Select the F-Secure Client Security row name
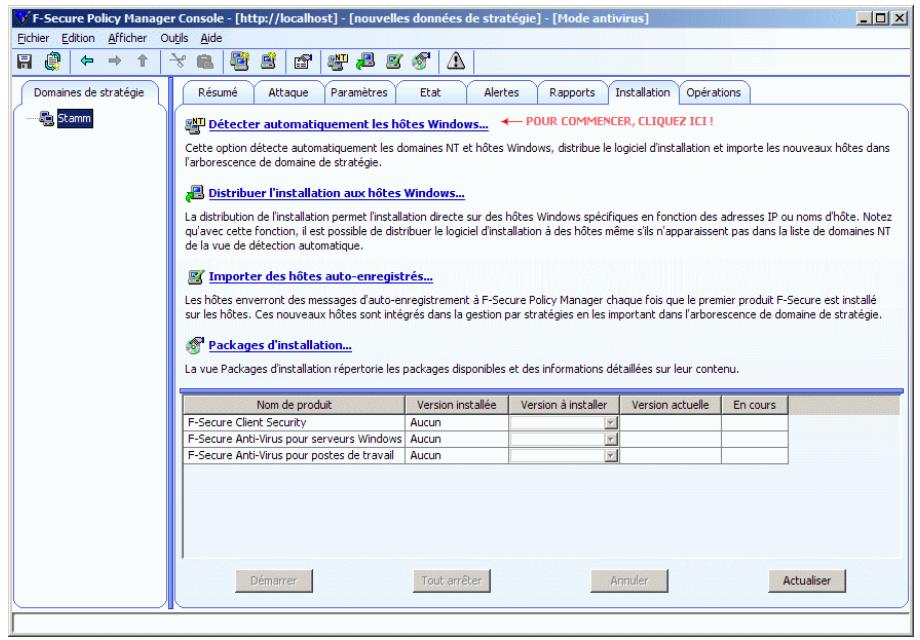Image resolution: width=920 pixels, height=640 pixels. click(x=294, y=422)
